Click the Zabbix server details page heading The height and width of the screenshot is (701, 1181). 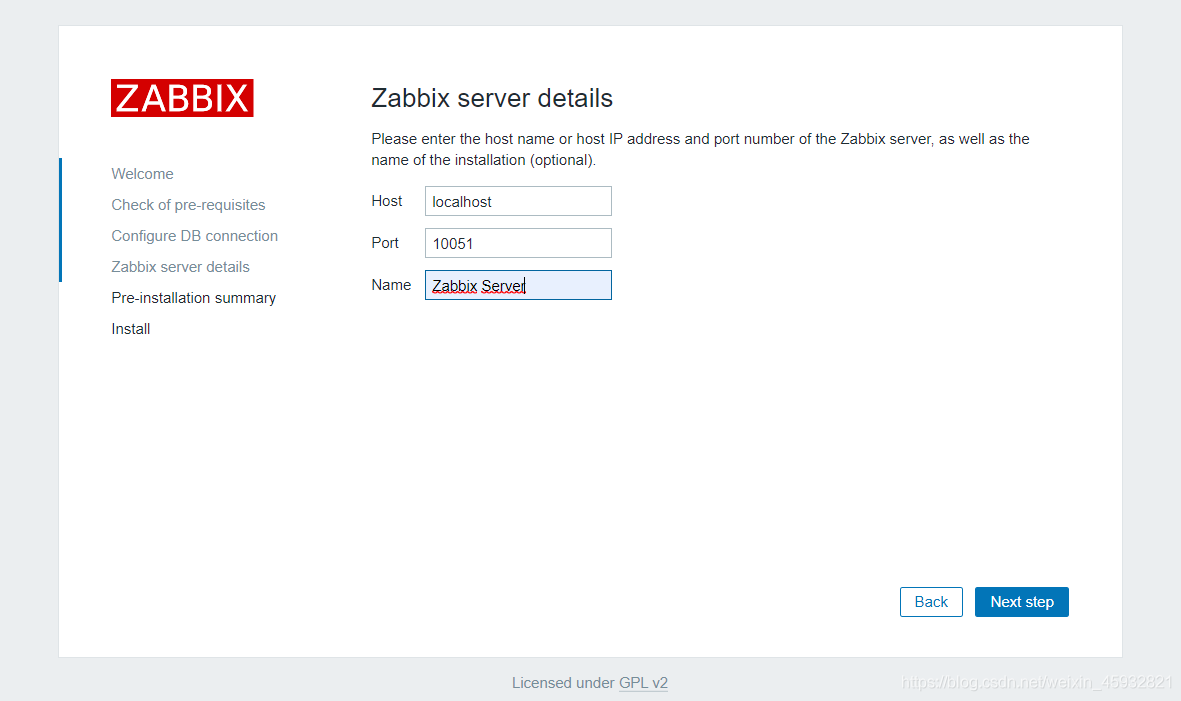(x=492, y=98)
